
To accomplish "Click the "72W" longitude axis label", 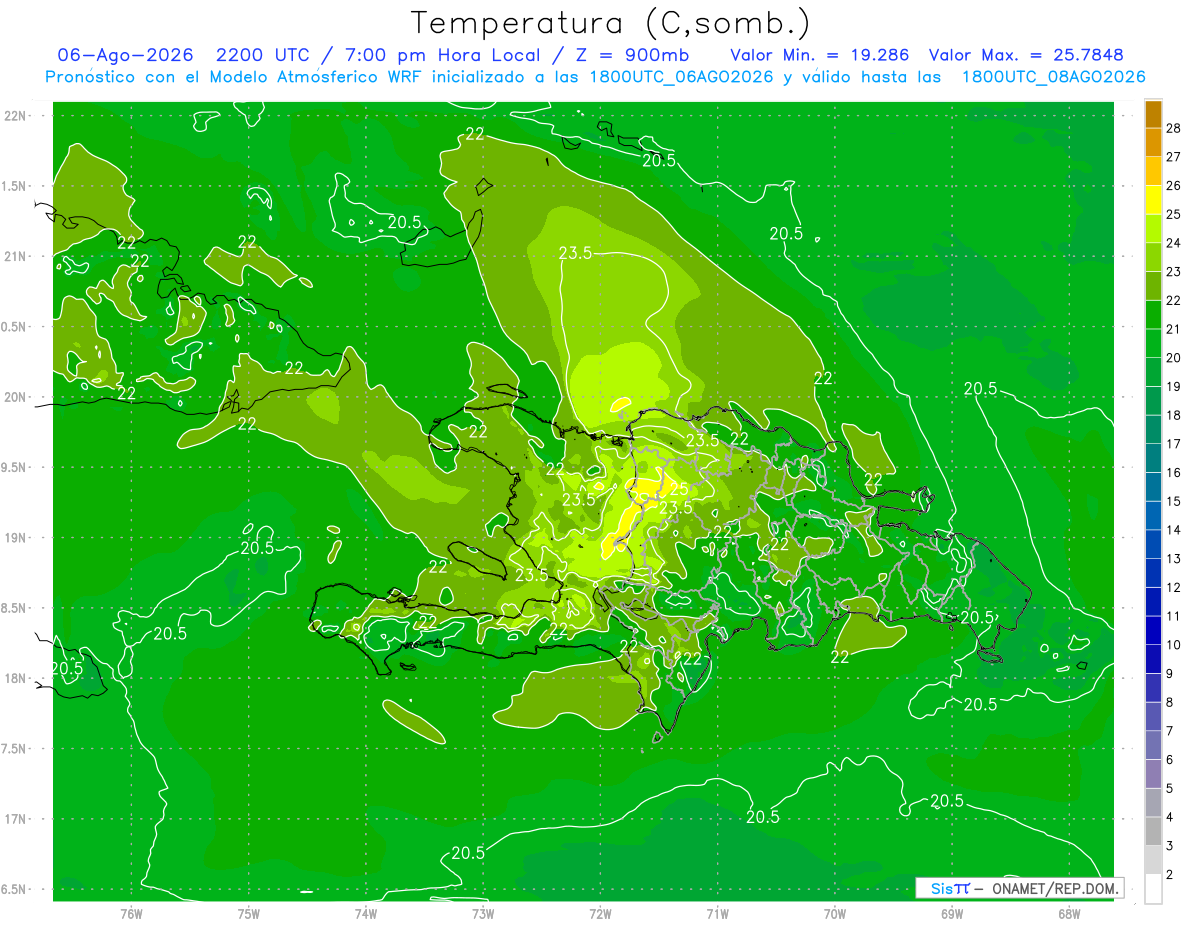I will 600,914.
